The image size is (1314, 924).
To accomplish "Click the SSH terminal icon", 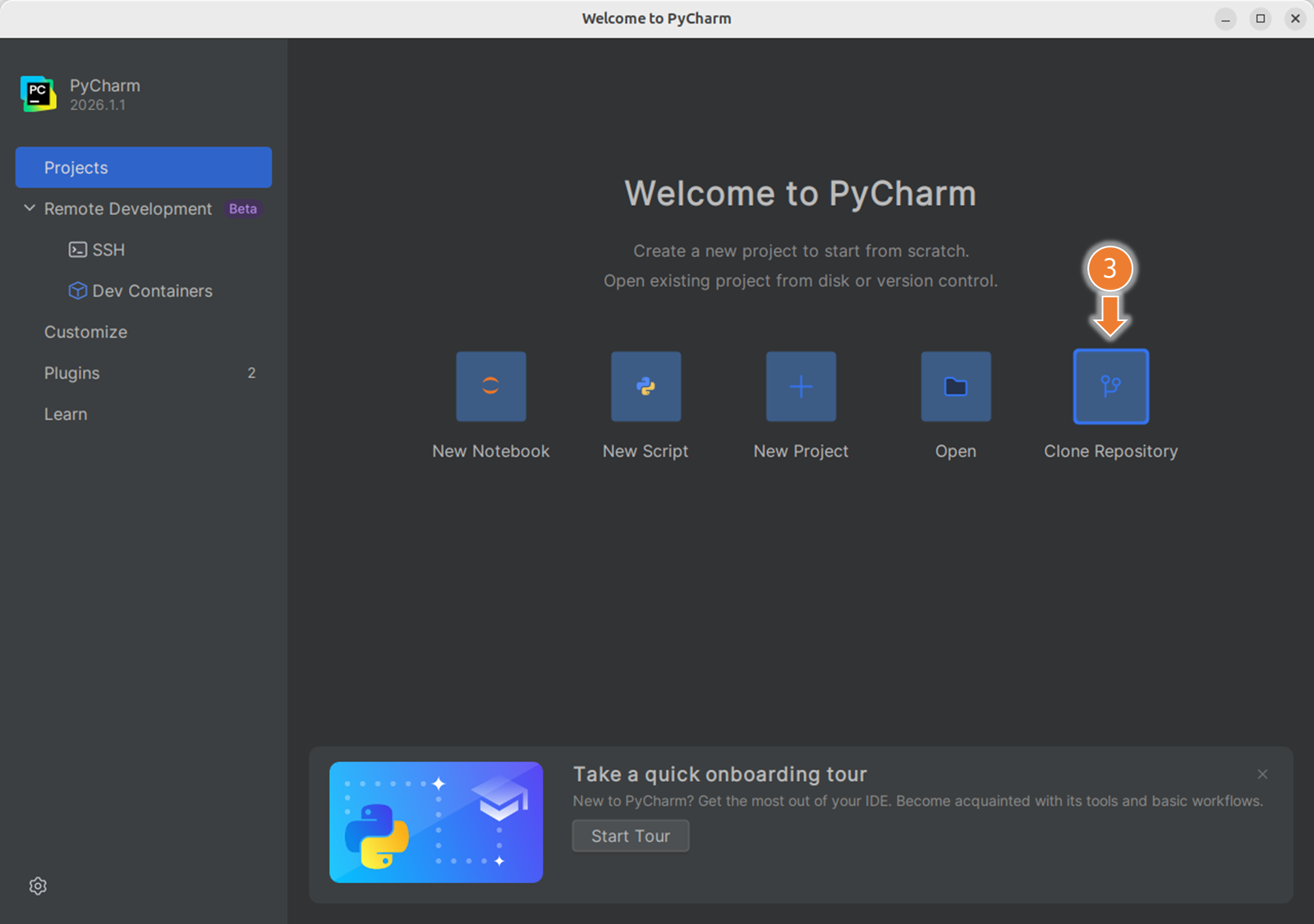I will pyautogui.click(x=78, y=250).
